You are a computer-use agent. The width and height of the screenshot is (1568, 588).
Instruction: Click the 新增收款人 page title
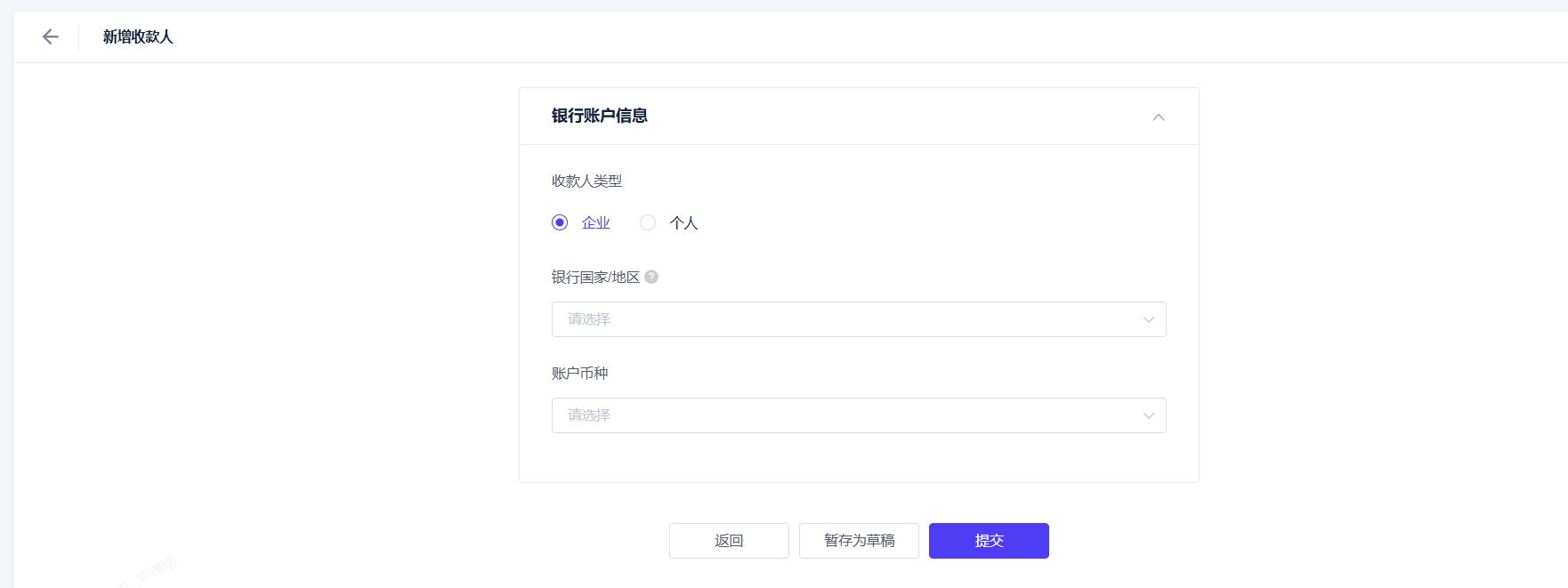pos(138,36)
